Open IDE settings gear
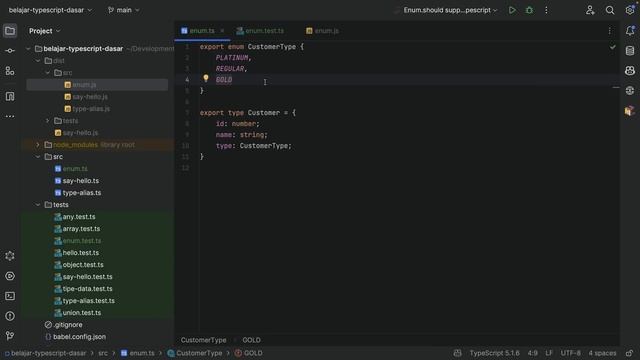The image size is (640, 360). [x=630, y=10]
